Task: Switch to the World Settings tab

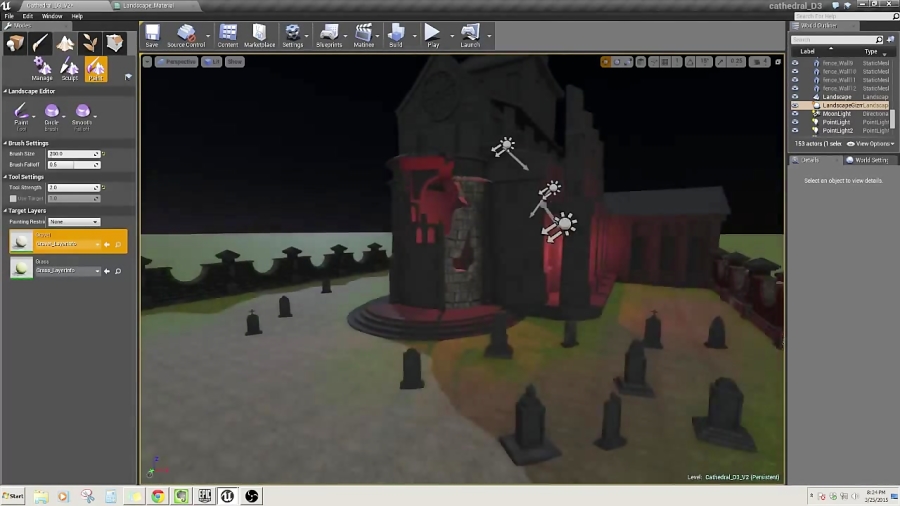Action: 867,160
